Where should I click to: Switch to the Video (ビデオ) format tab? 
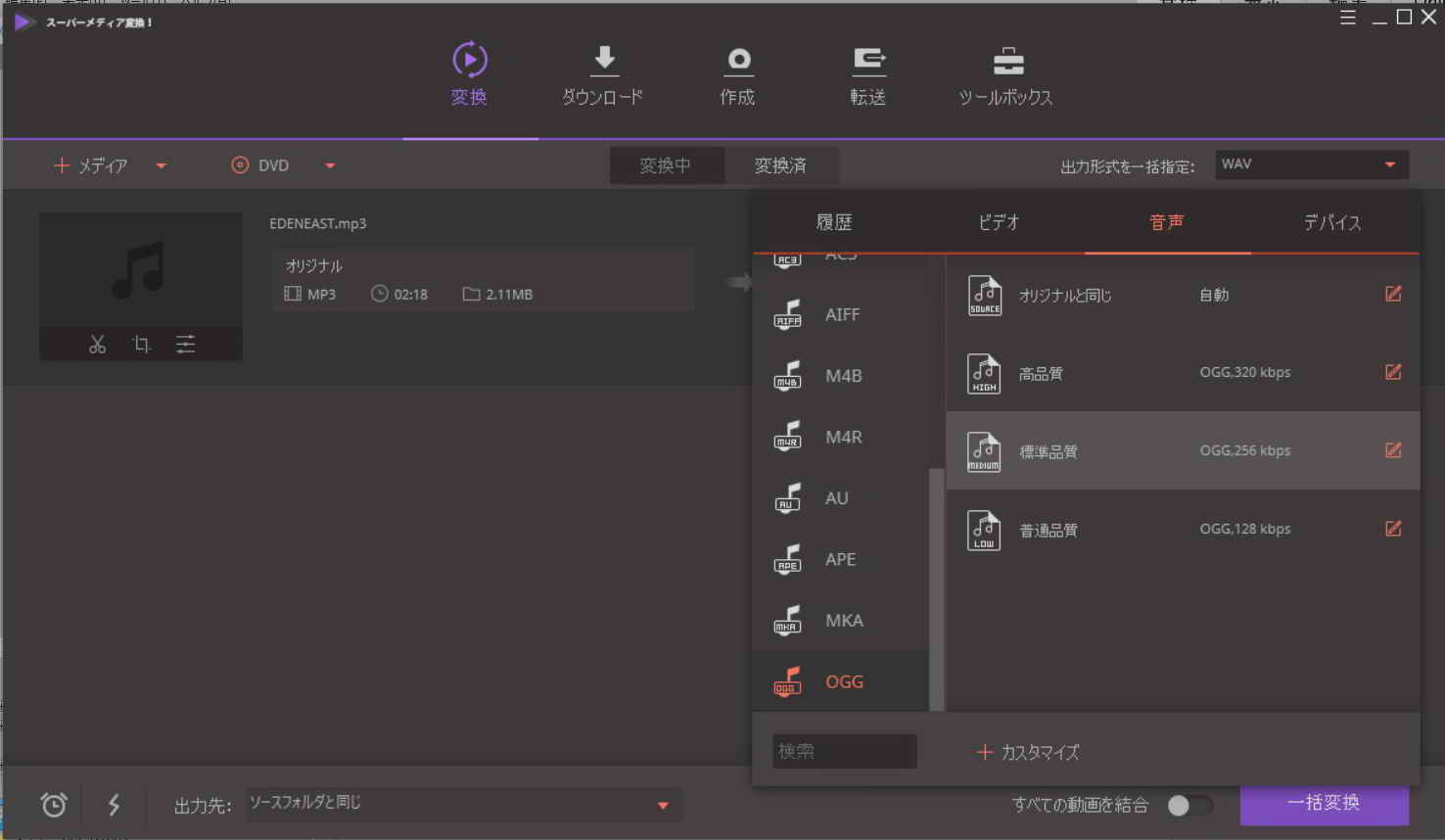point(999,222)
